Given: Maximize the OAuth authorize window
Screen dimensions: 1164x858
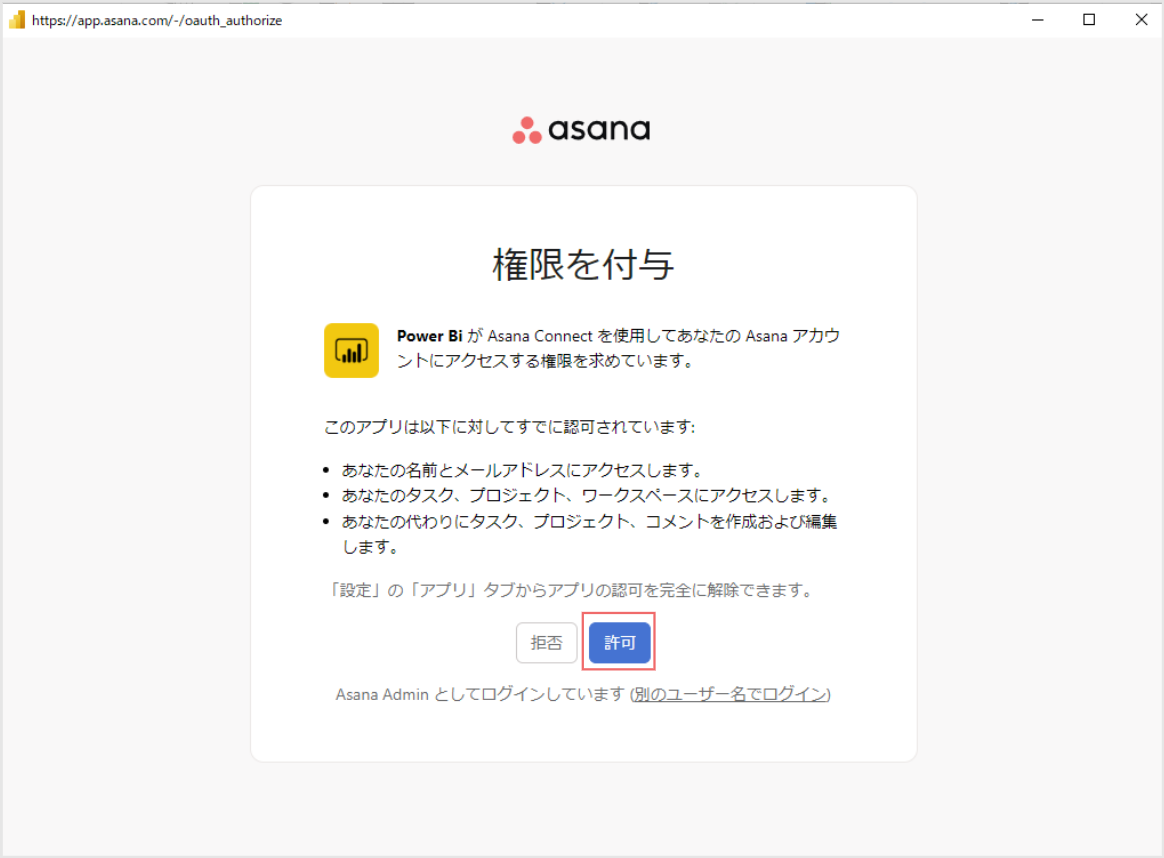Looking at the screenshot, I should [x=1089, y=20].
